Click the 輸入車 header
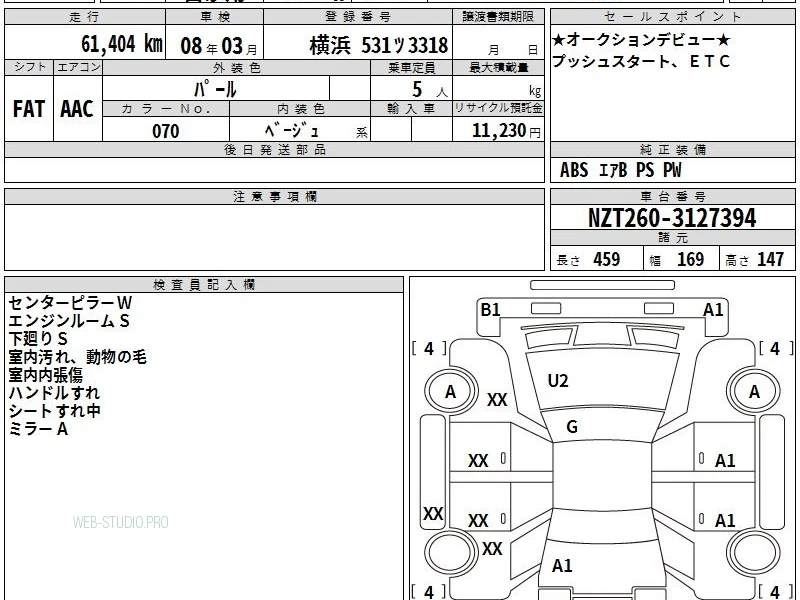Viewport: 800px width, 600px height. pyautogui.click(x=411, y=109)
